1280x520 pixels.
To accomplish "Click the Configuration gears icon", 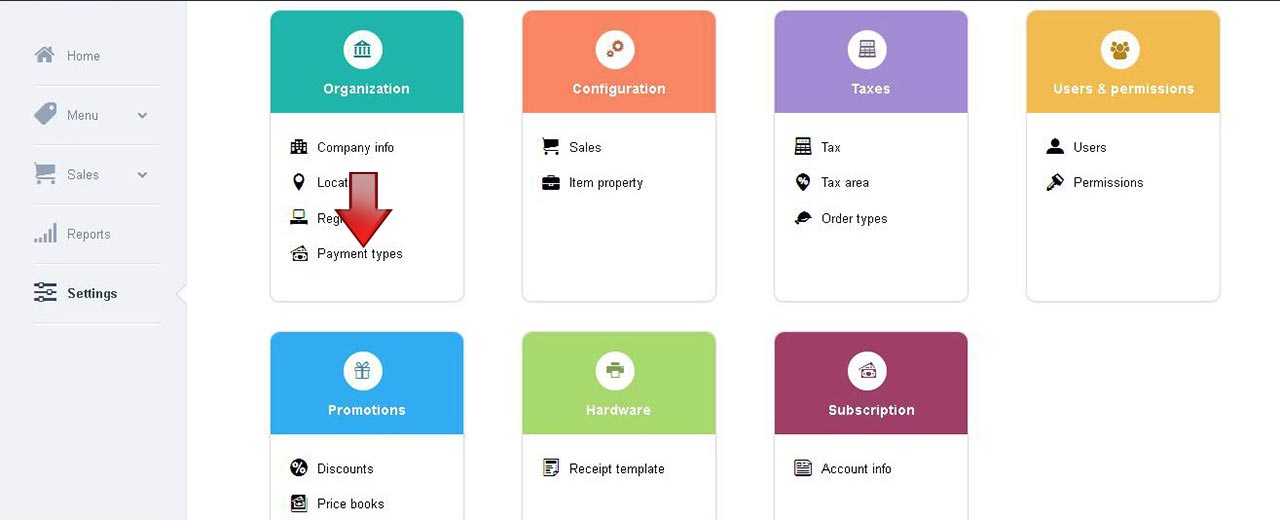I will [x=615, y=49].
